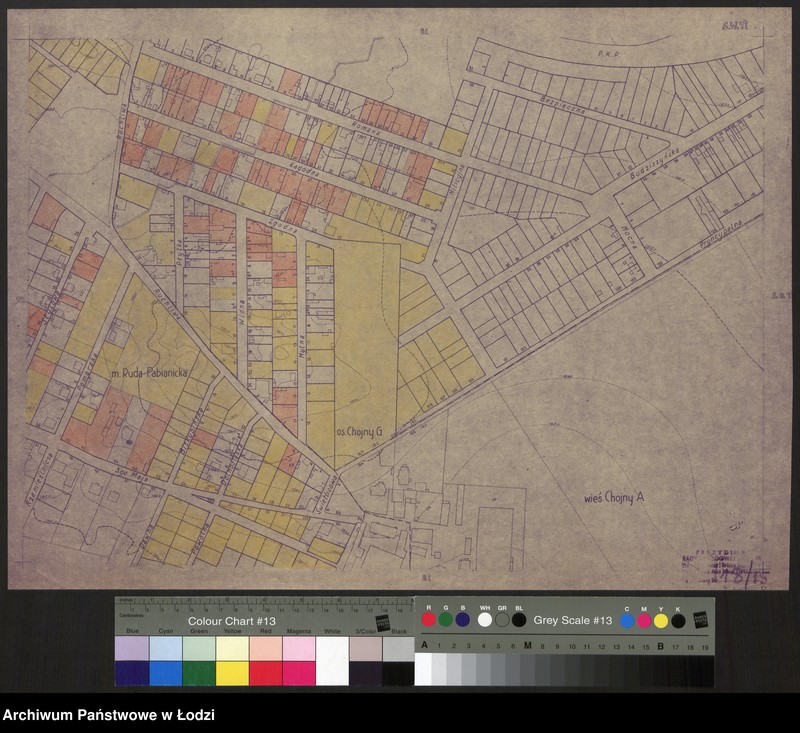Click the 'wieś Chojny A' map label
This screenshot has height=733, width=800.
616,497
